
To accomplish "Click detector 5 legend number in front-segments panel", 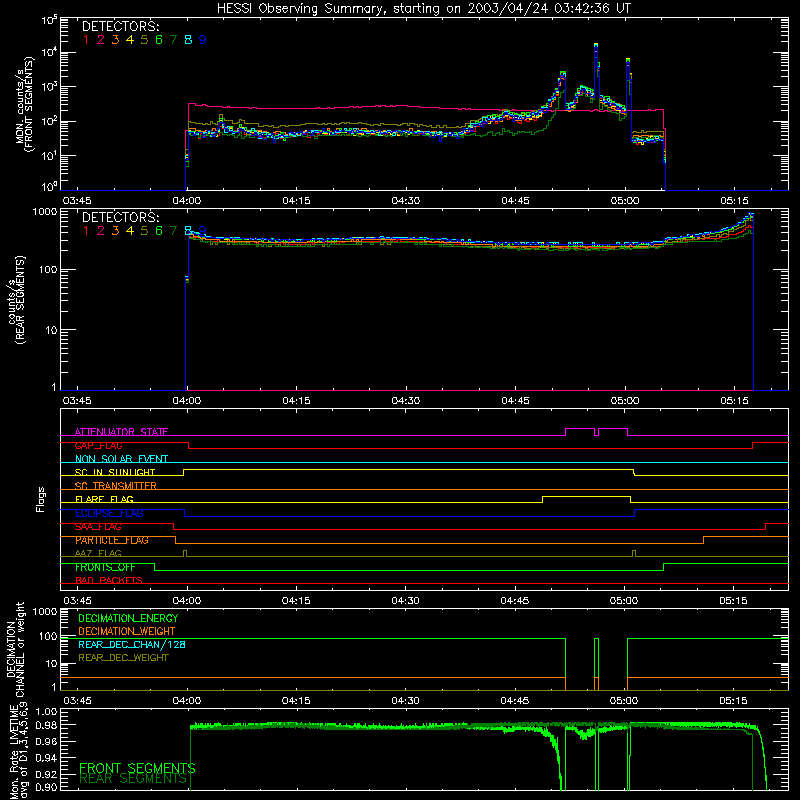I will [144, 40].
